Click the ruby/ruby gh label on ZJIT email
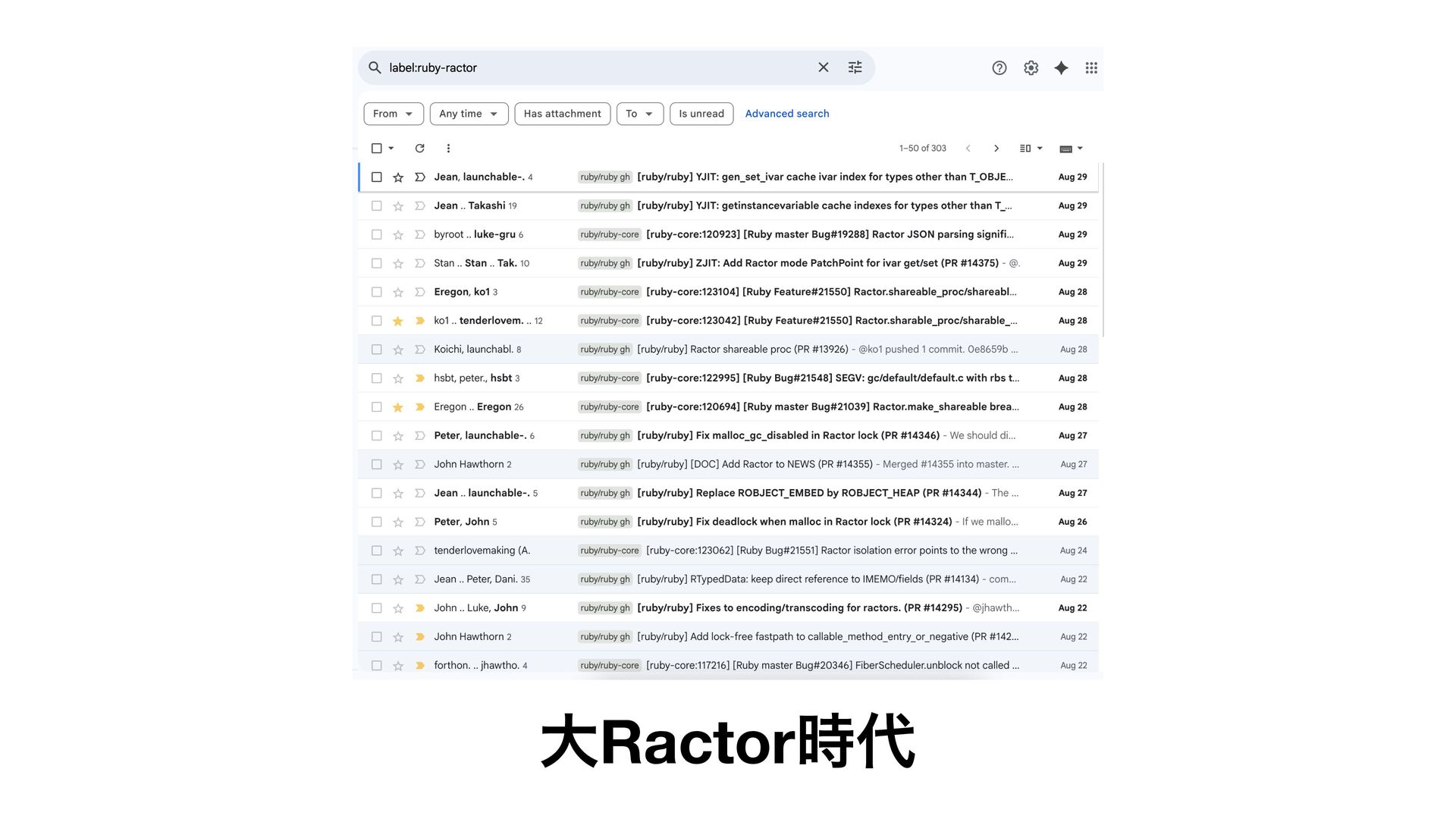1456x819 pixels. click(605, 263)
